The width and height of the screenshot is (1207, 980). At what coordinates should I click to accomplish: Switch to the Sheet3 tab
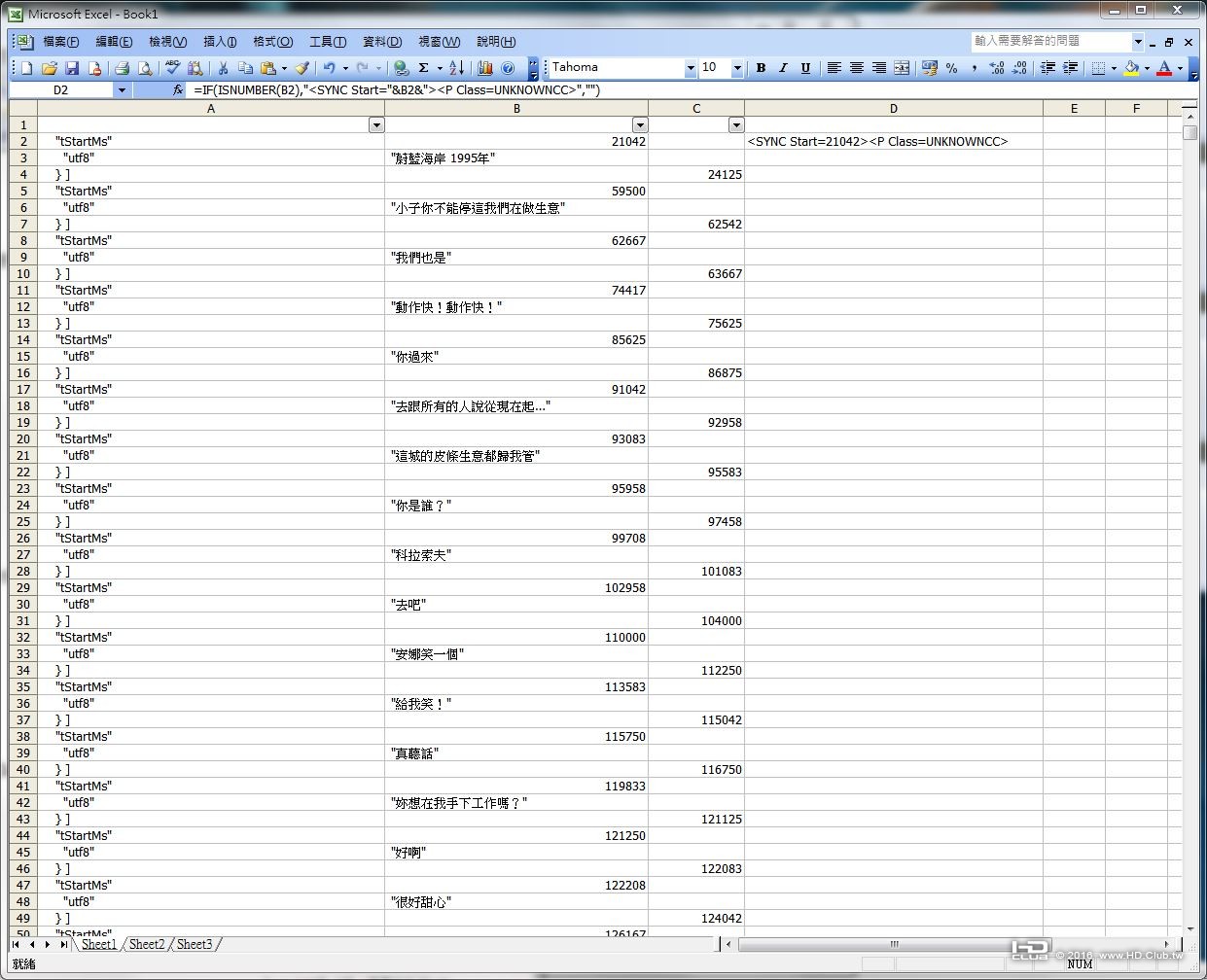pos(195,944)
